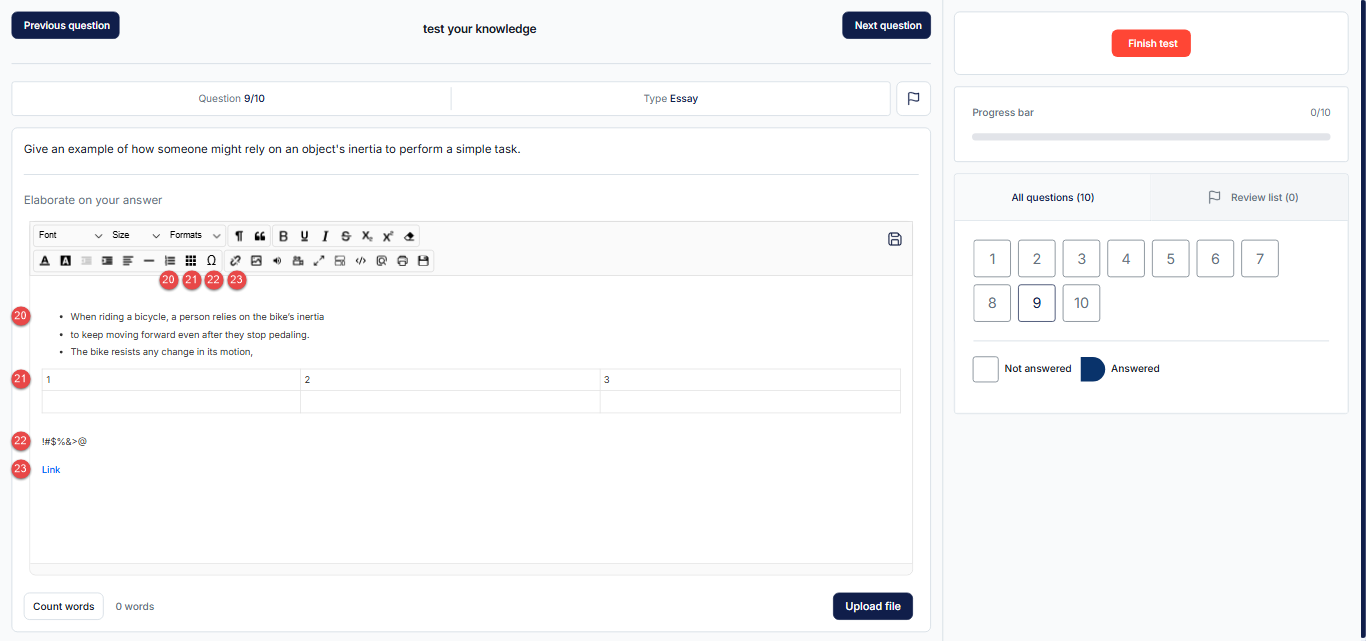Open the special characters (Omega) tool
1366x641 pixels.
coord(211,260)
